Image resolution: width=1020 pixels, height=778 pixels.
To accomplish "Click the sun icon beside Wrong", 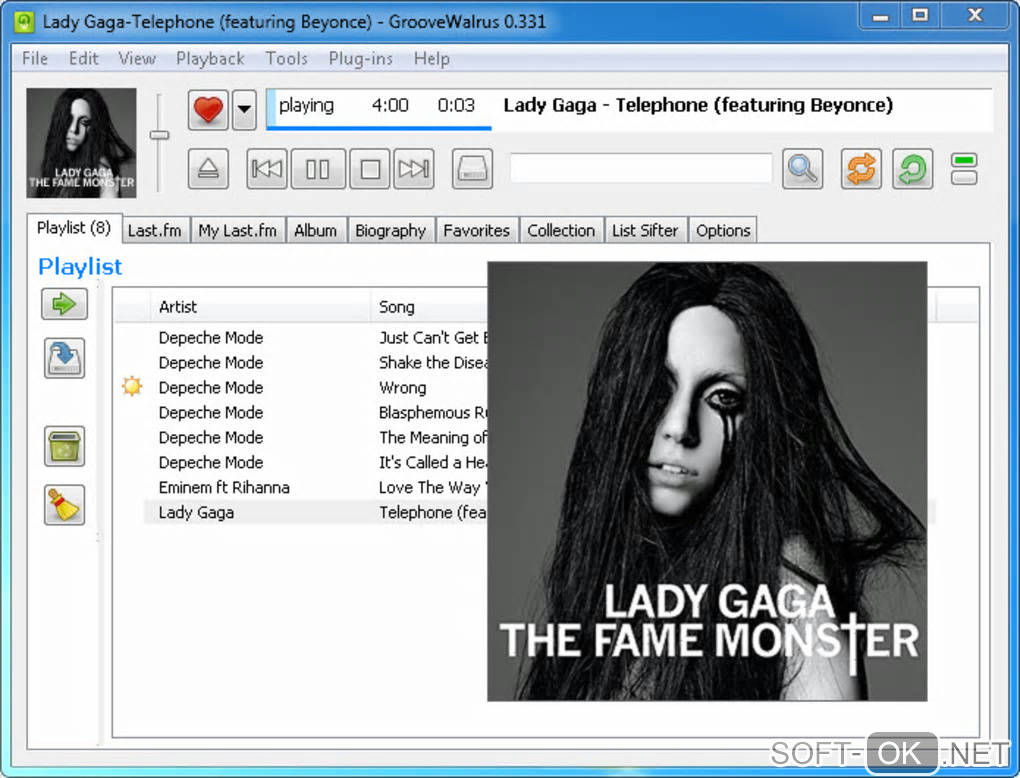I will [132, 386].
